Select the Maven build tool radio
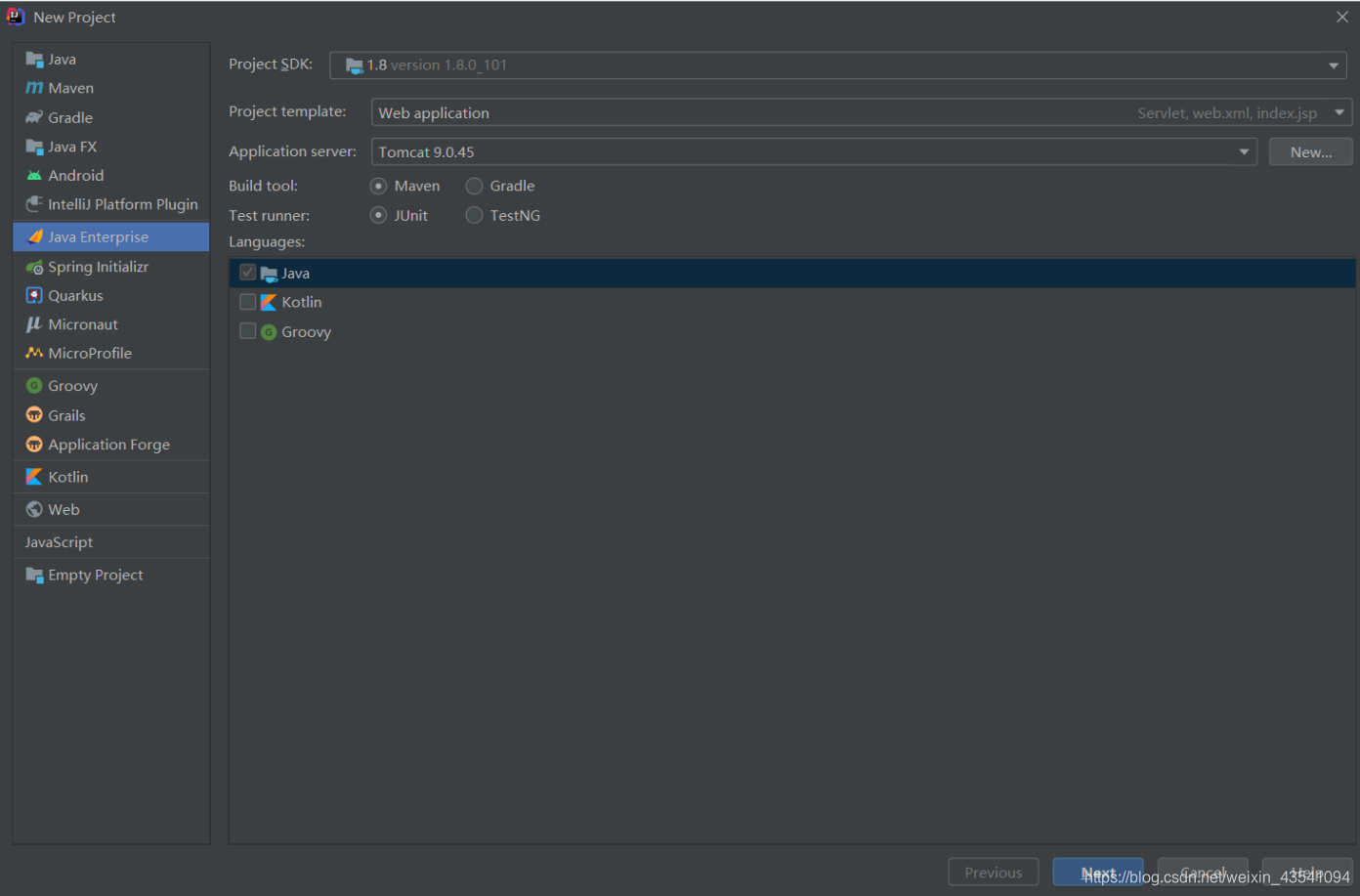Viewport: 1360px width, 896px height. click(x=378, y=186)
